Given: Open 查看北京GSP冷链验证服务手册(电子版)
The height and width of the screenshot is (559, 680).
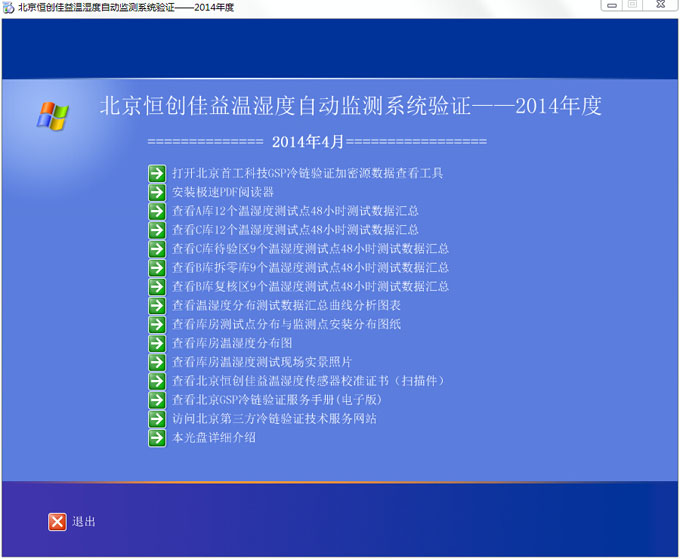Looking at the screenshot, I should pos(277,400).
